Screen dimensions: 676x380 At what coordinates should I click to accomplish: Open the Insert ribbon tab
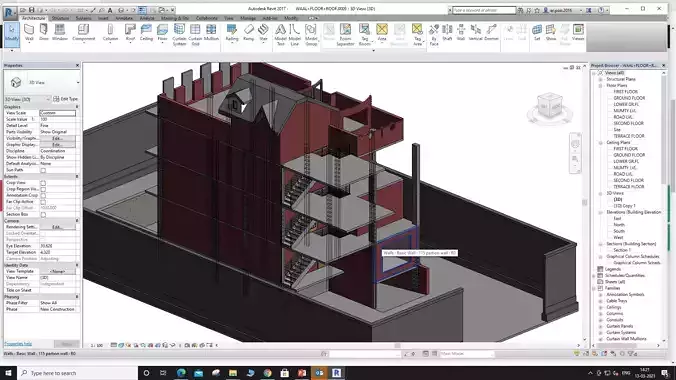coord(103,18)
